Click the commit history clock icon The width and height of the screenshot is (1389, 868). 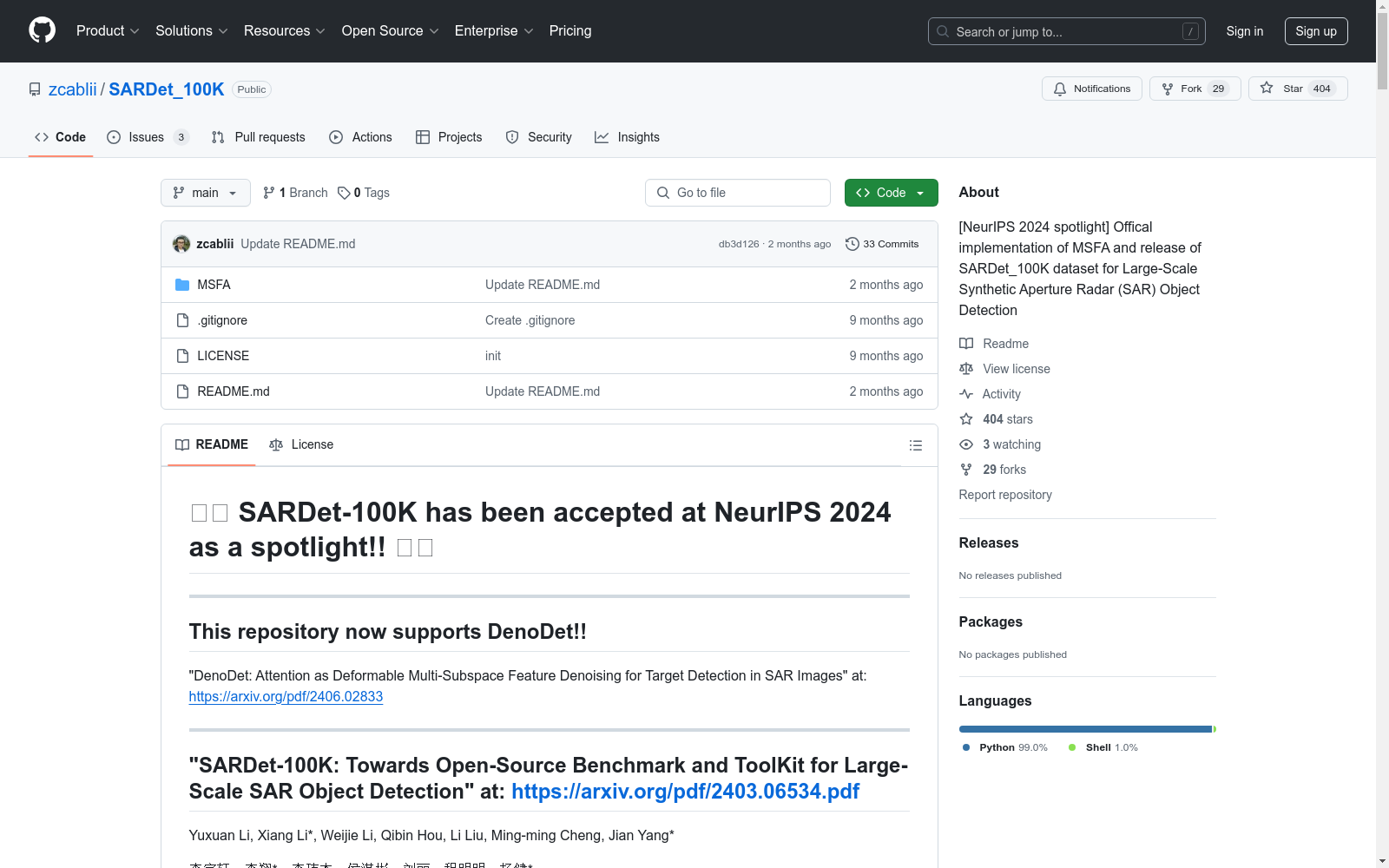tap(852, 244)
